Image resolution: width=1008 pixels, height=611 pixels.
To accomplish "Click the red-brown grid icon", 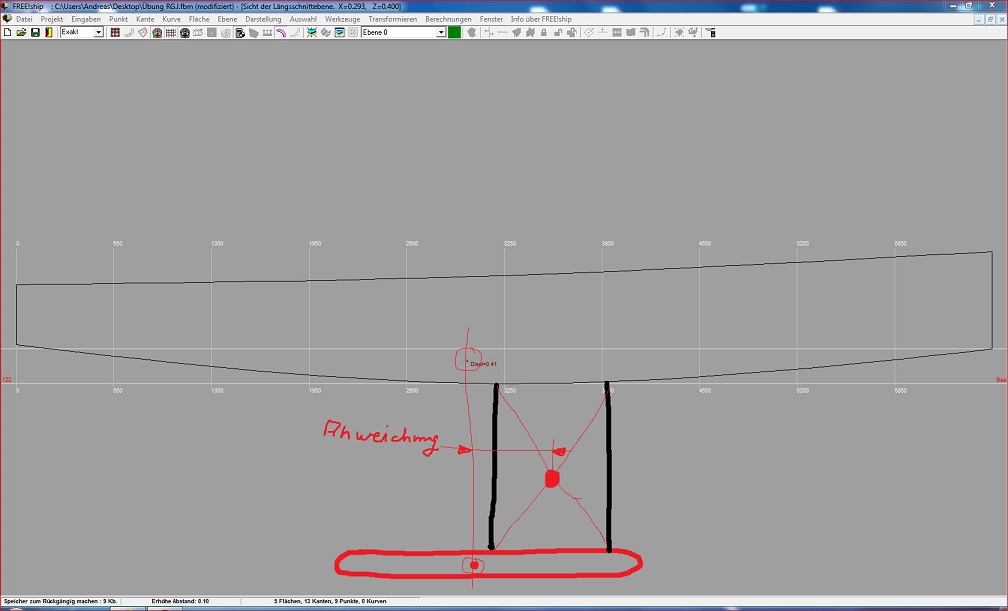I will 115,33.
